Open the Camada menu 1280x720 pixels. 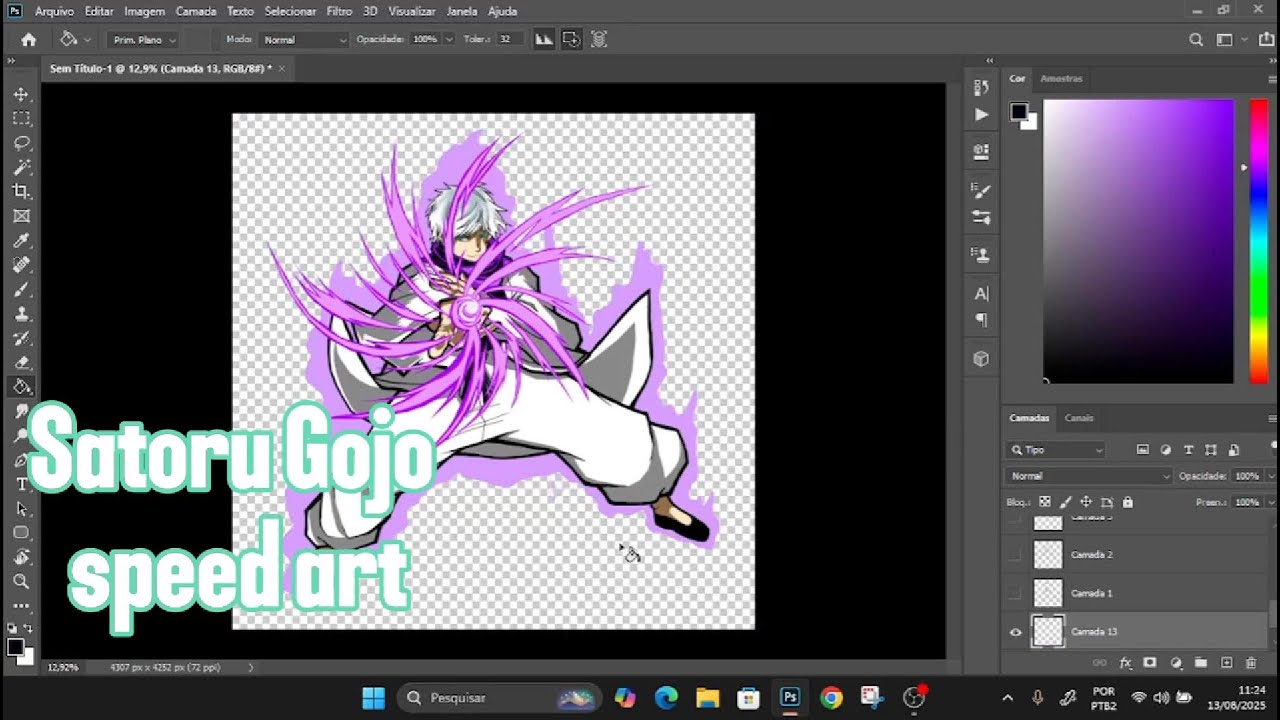click(x=195, y=11)
